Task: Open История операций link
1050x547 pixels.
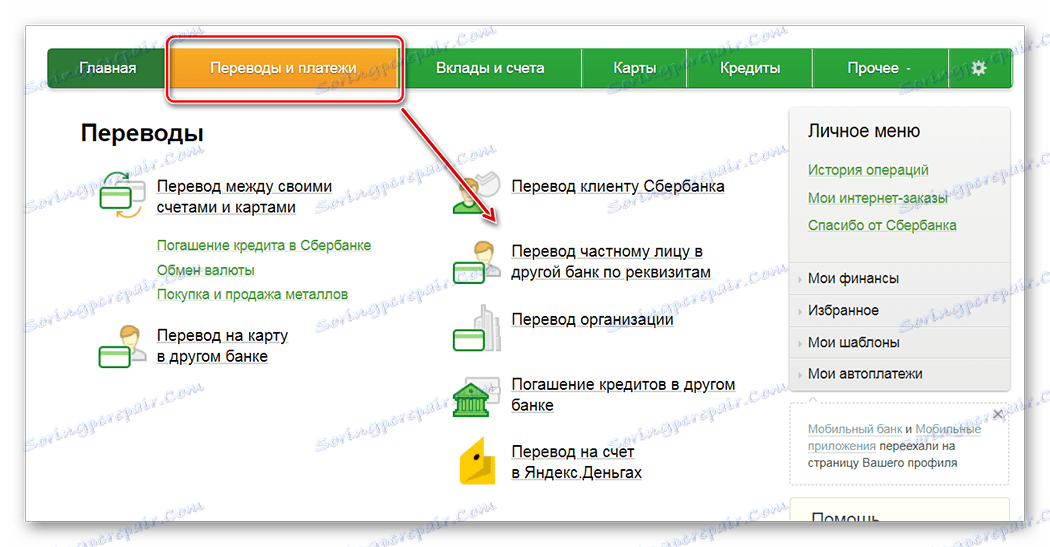Action: point(868,170)
